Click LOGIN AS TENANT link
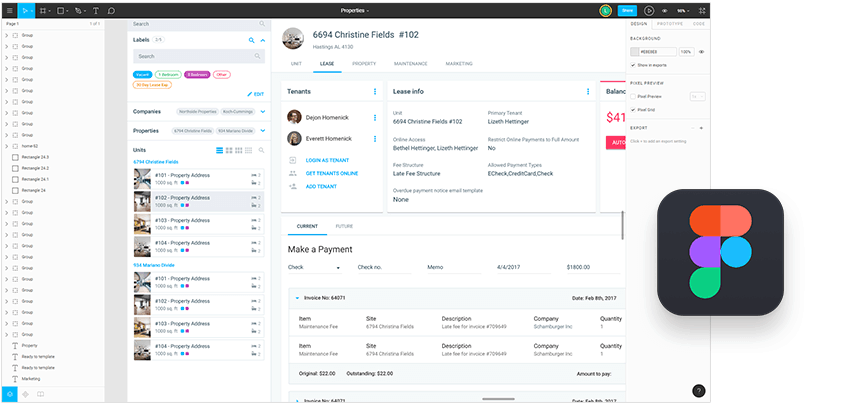This screenshot has width=848, height=403. coord(327,161)
